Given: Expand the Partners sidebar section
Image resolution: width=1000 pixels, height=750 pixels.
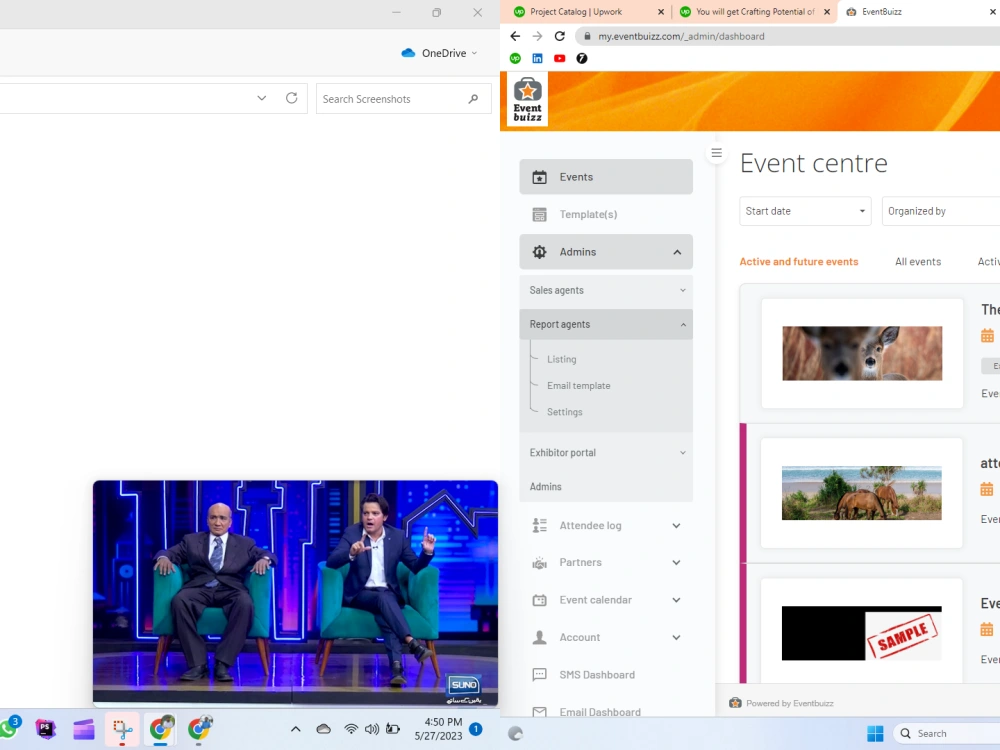Looking at the screenshot, I should coord(606,562).
